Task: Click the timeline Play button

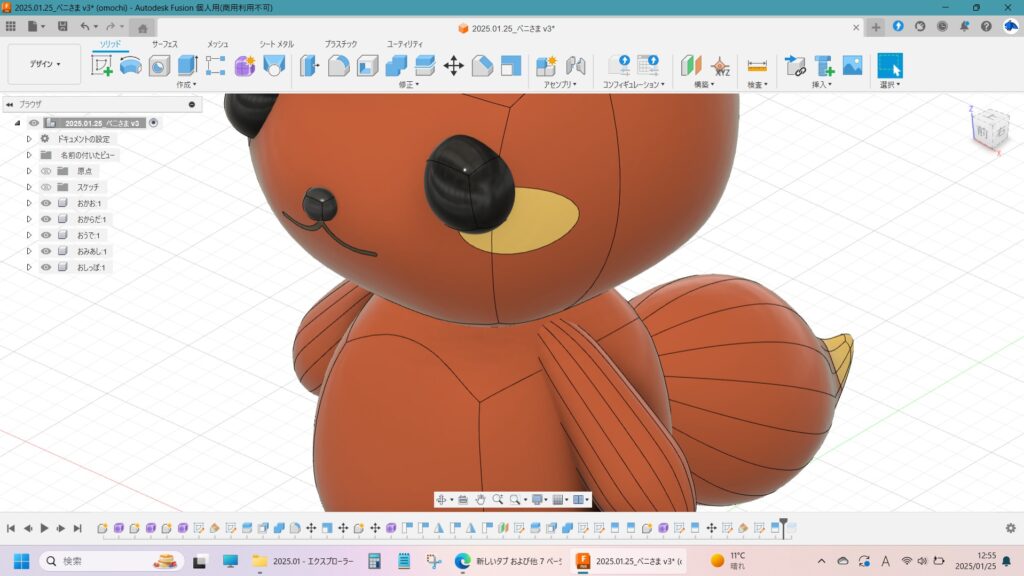Action: pyautogui.click(x=44, y=528)
